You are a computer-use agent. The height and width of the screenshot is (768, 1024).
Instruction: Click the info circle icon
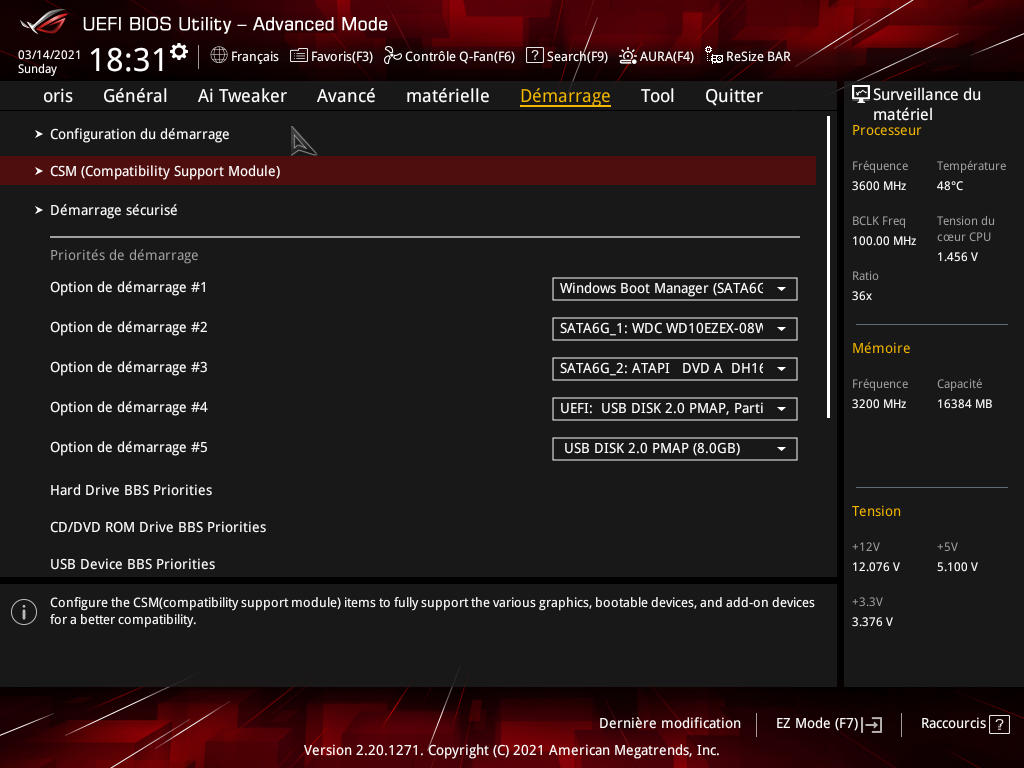coord(24,612)
